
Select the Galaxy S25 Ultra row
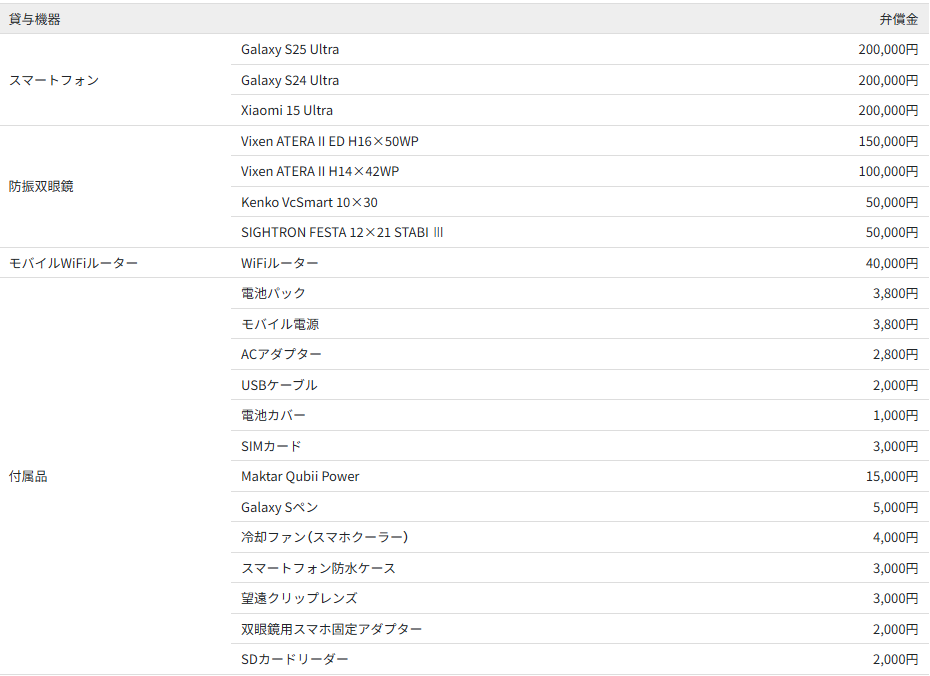(x=291, y=49)
